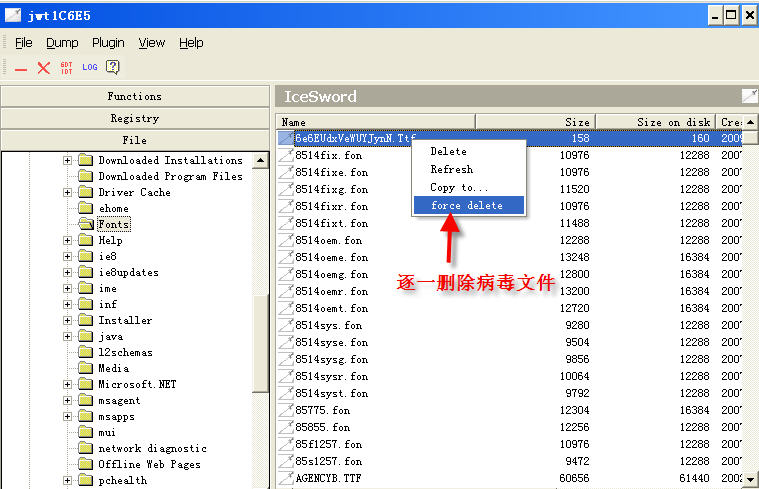Image resolution: width=759 pixels, height=489 pixels.
Task: Select the 8514fixg.fon file row
Action: 510,189
